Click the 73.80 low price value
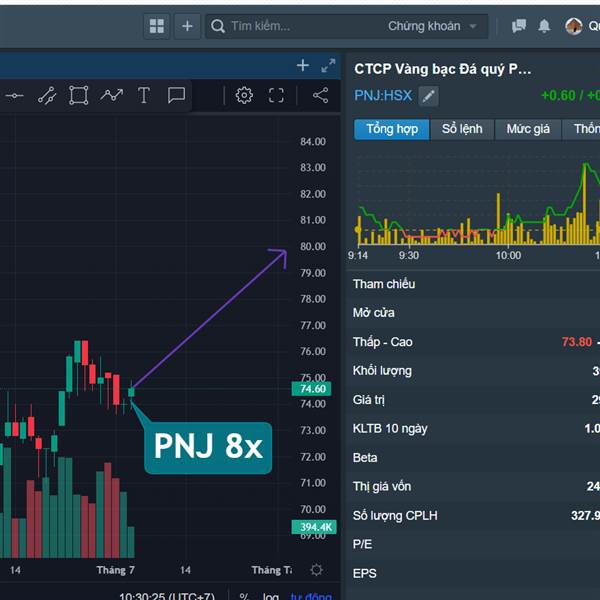600x600 pixels. click(x=577, y=342)
